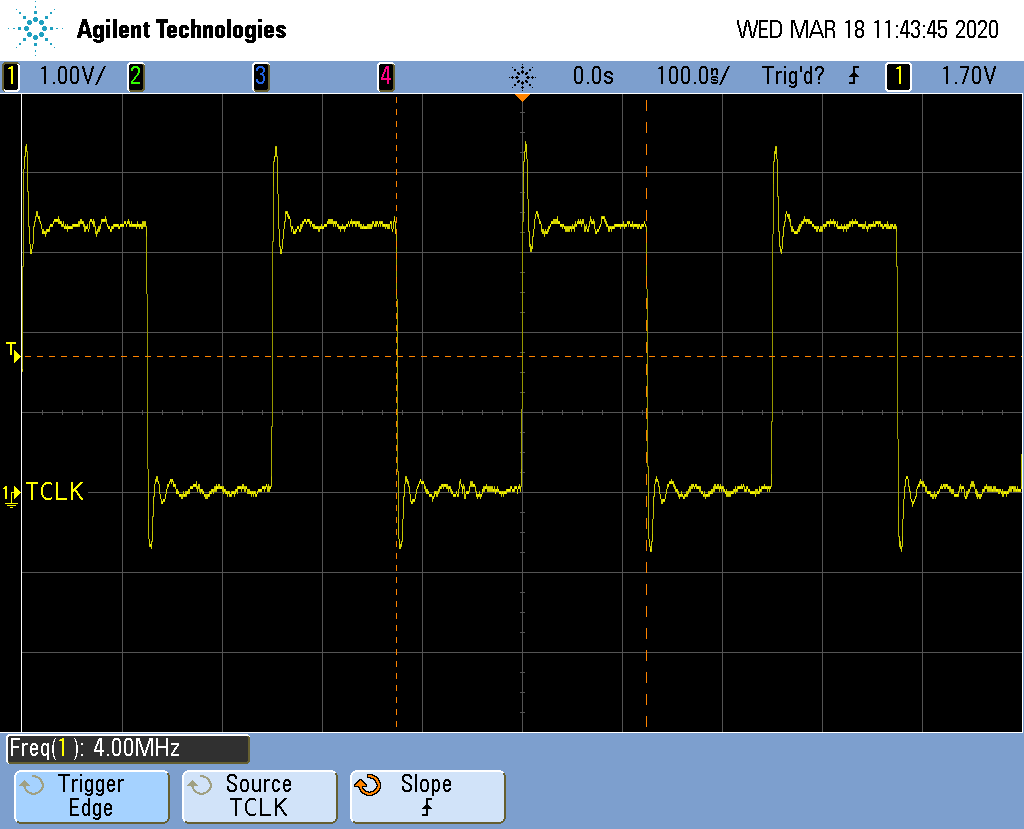The height and width of the screenshot is (829, 1024).
Task: Click the trigger level T marker
Action: point(13,351)
